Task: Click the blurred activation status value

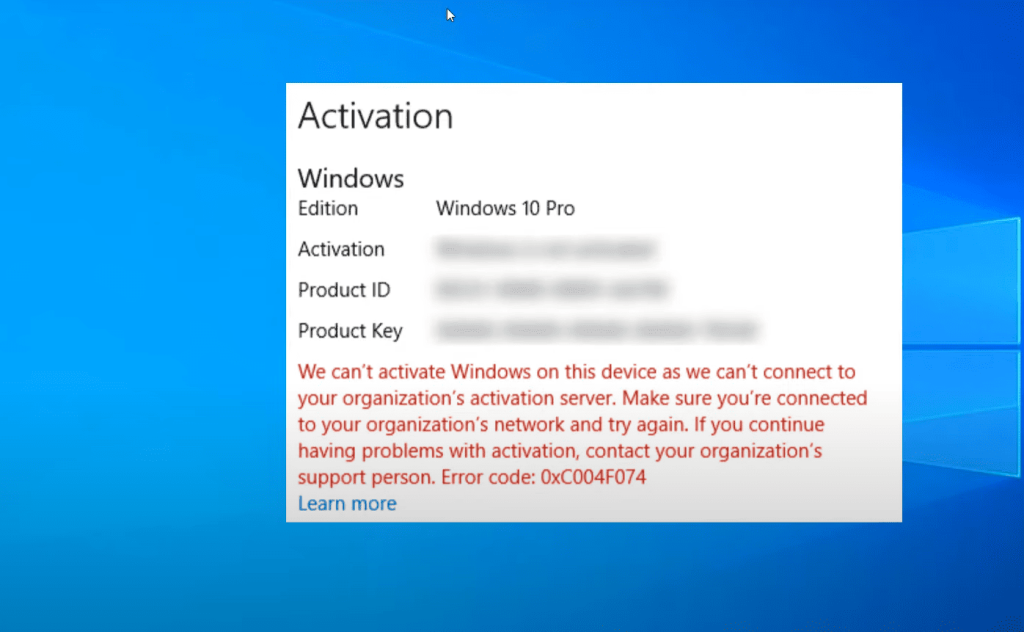Action: (545, 249)
